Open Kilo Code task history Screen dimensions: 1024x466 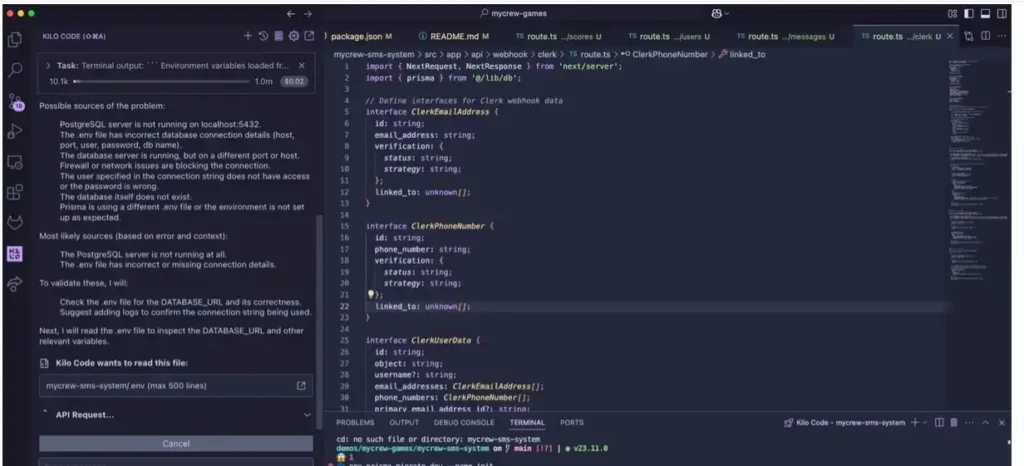263,36
